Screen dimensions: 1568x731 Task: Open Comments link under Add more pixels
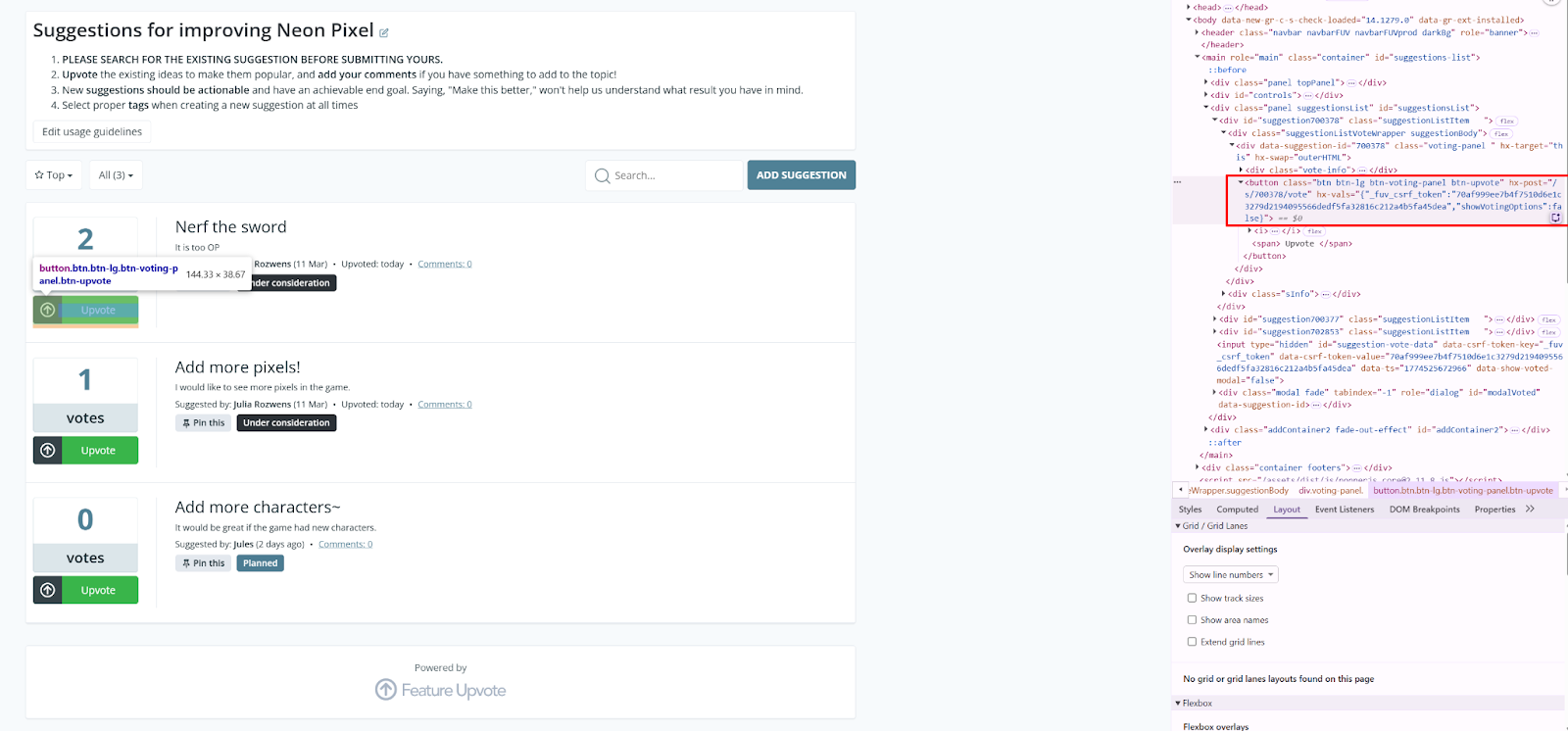445,405
